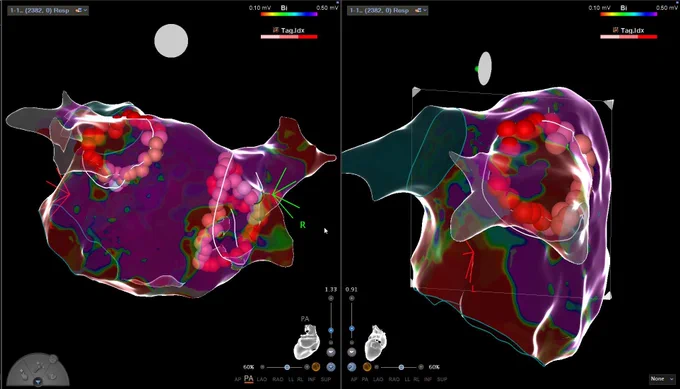
Task: Switch left pane to LAO view
Action: coord(262,379)
